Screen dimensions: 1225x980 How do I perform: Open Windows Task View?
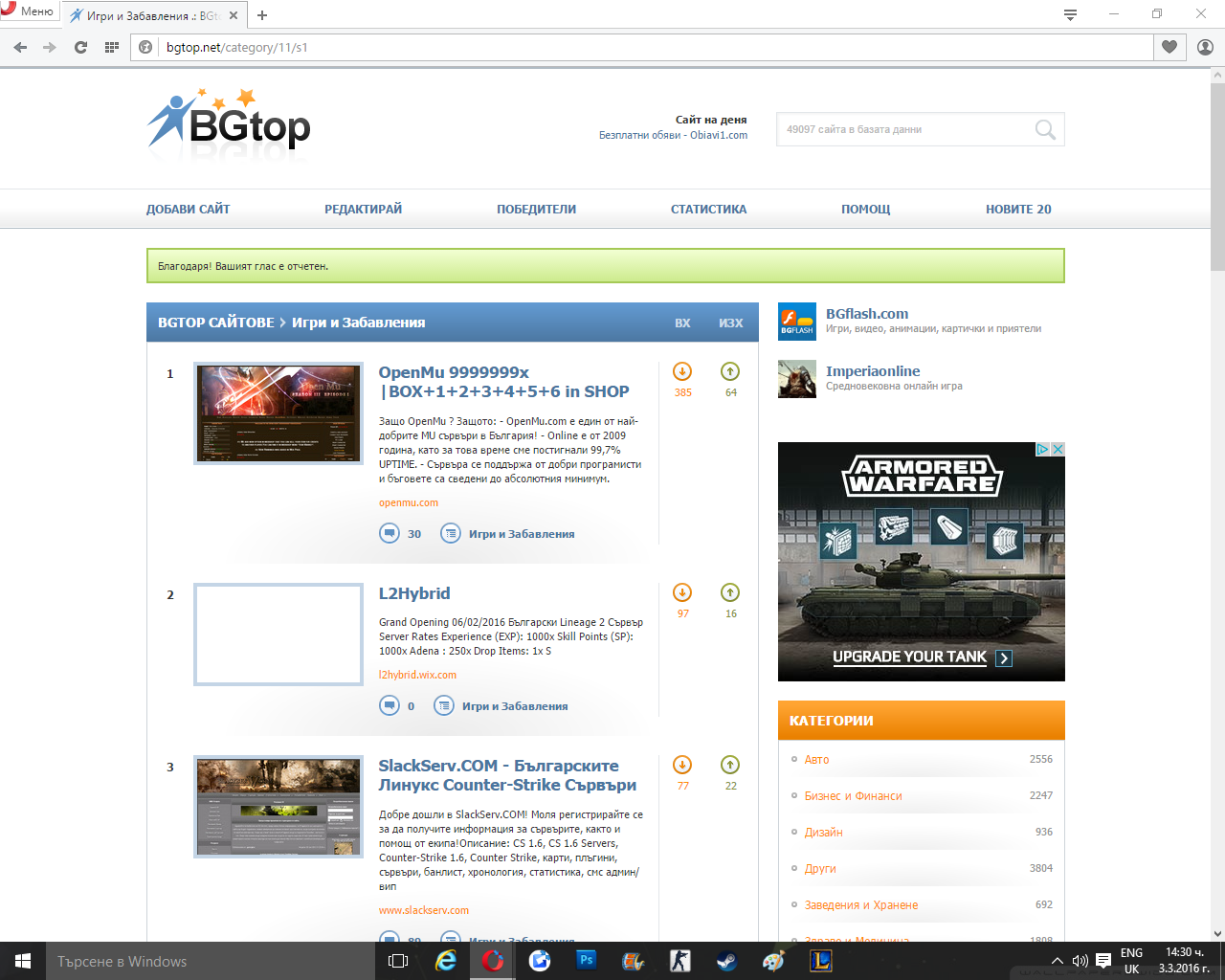coord(398,961)
